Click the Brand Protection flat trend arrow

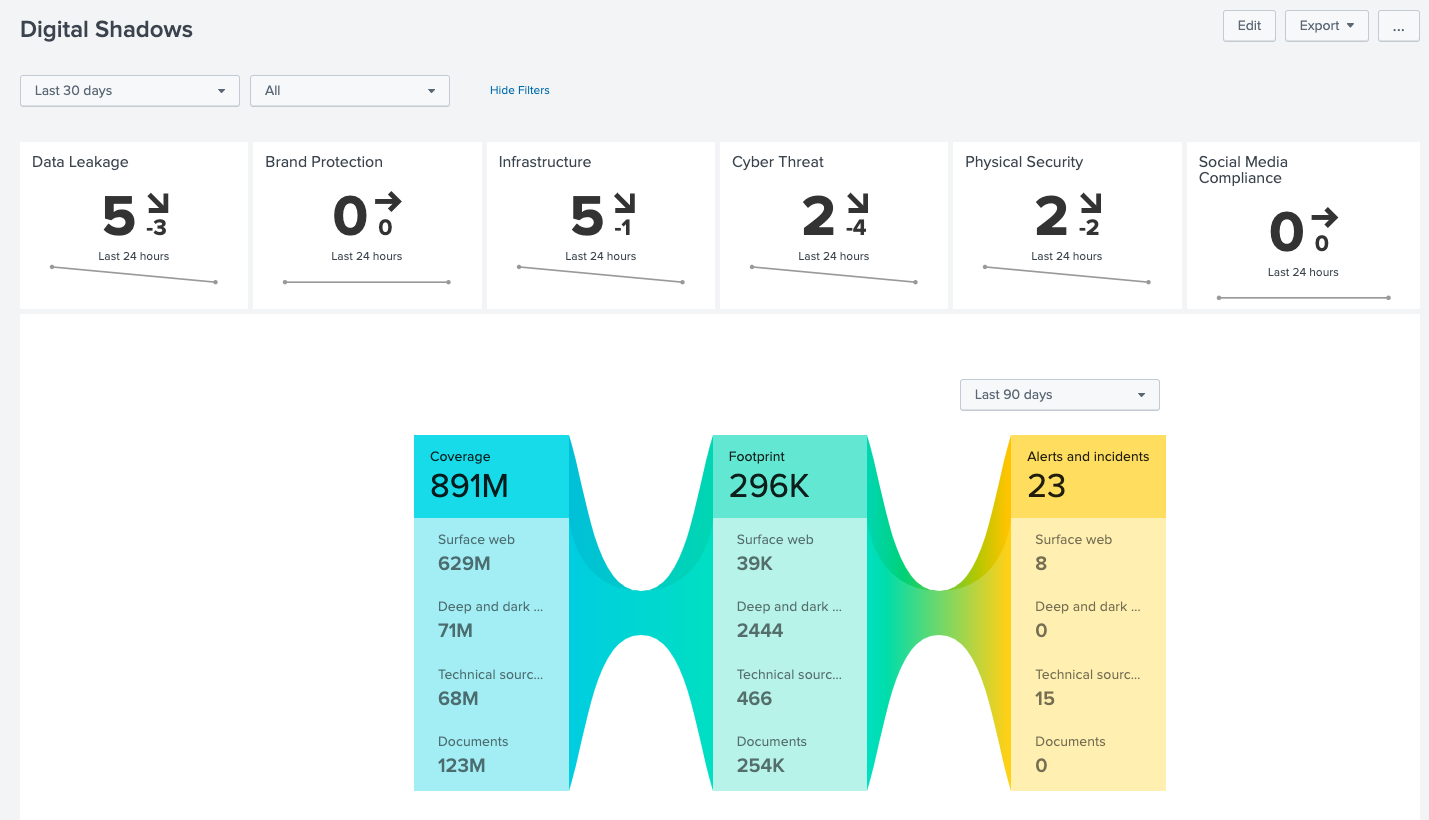[388, 202]
